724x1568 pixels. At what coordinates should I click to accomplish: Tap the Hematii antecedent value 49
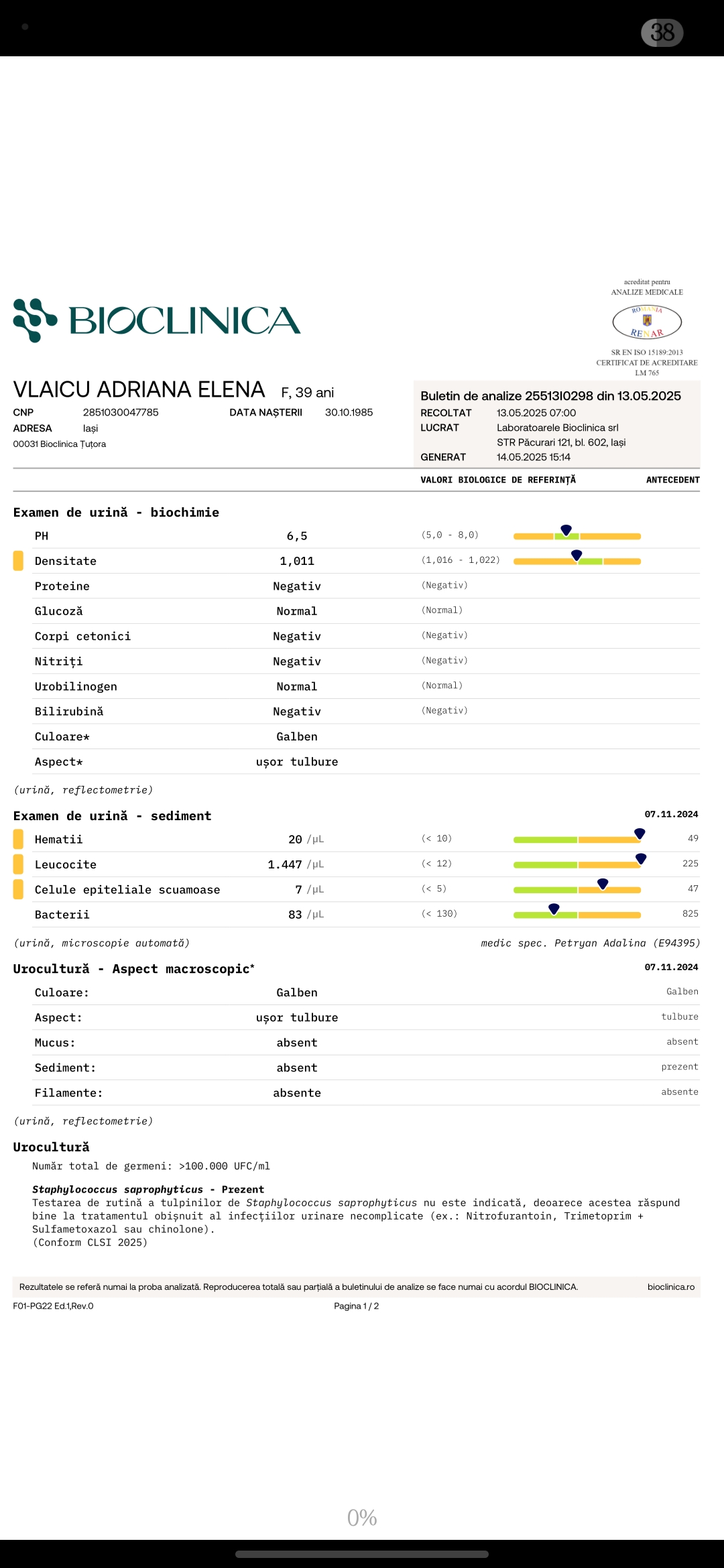(x=693, y=838)
